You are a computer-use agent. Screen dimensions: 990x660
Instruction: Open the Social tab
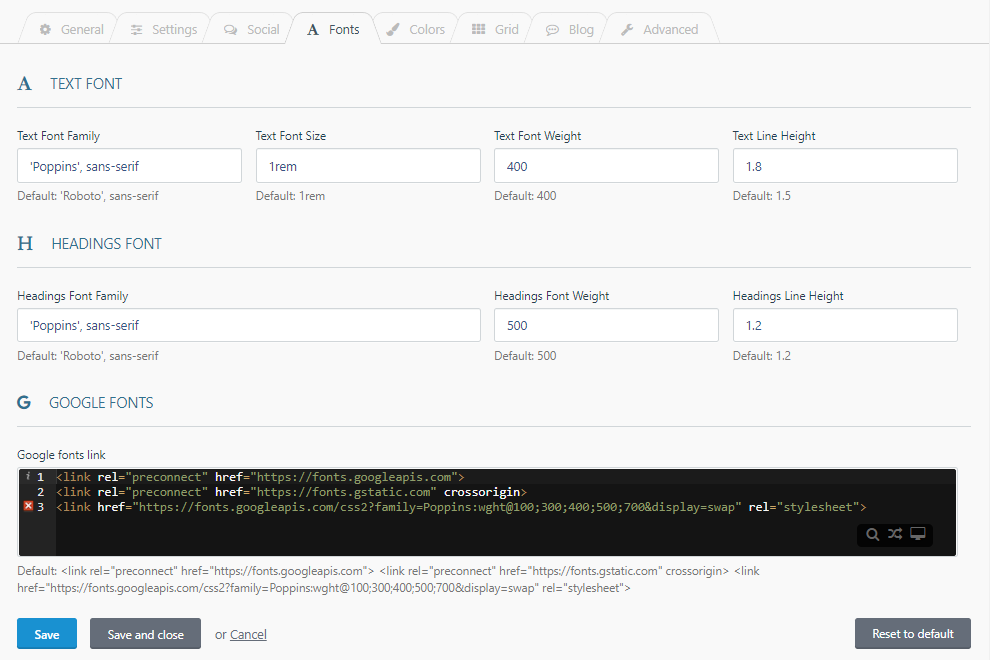[251, 30]
